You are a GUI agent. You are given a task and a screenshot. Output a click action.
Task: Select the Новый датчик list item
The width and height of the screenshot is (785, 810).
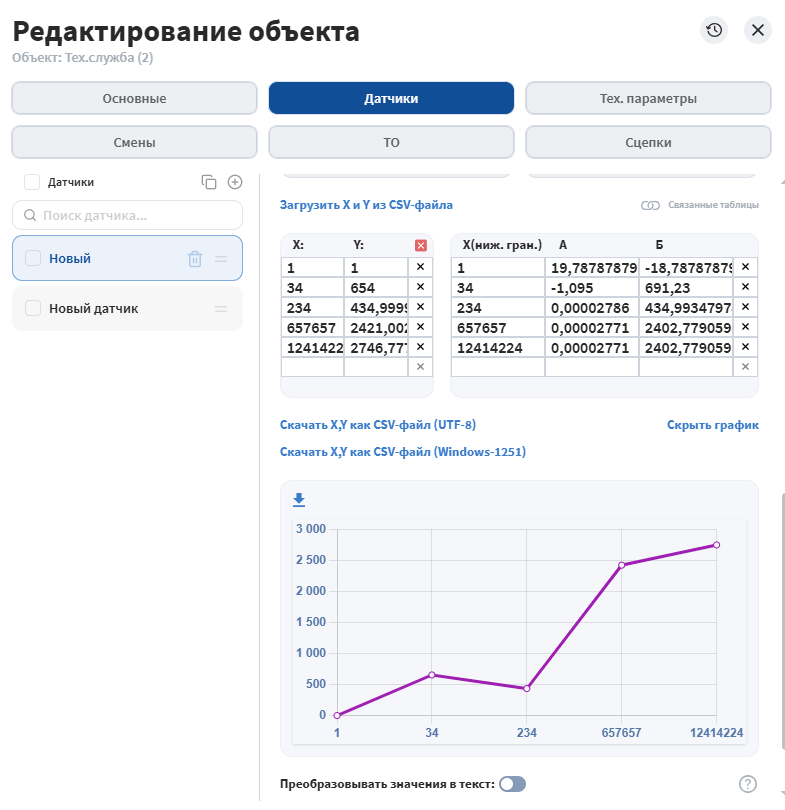click(127, 308)
